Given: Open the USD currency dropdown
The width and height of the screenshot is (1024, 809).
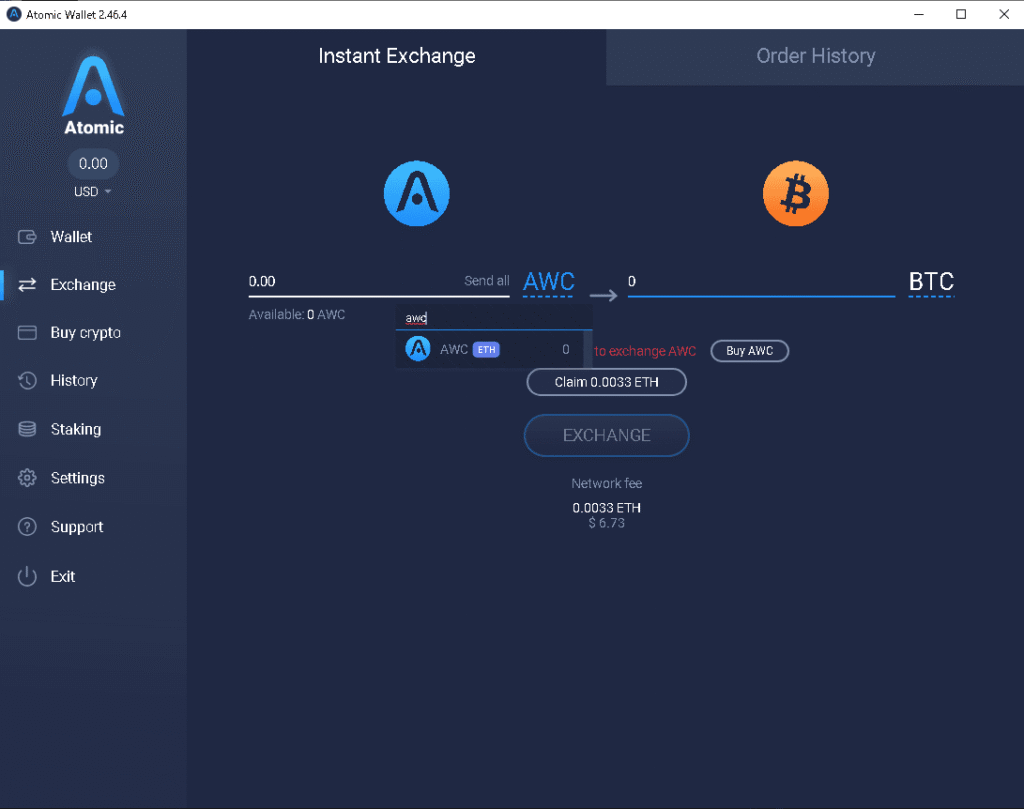Looking at the screenshot, I should [x=92, y=190].
